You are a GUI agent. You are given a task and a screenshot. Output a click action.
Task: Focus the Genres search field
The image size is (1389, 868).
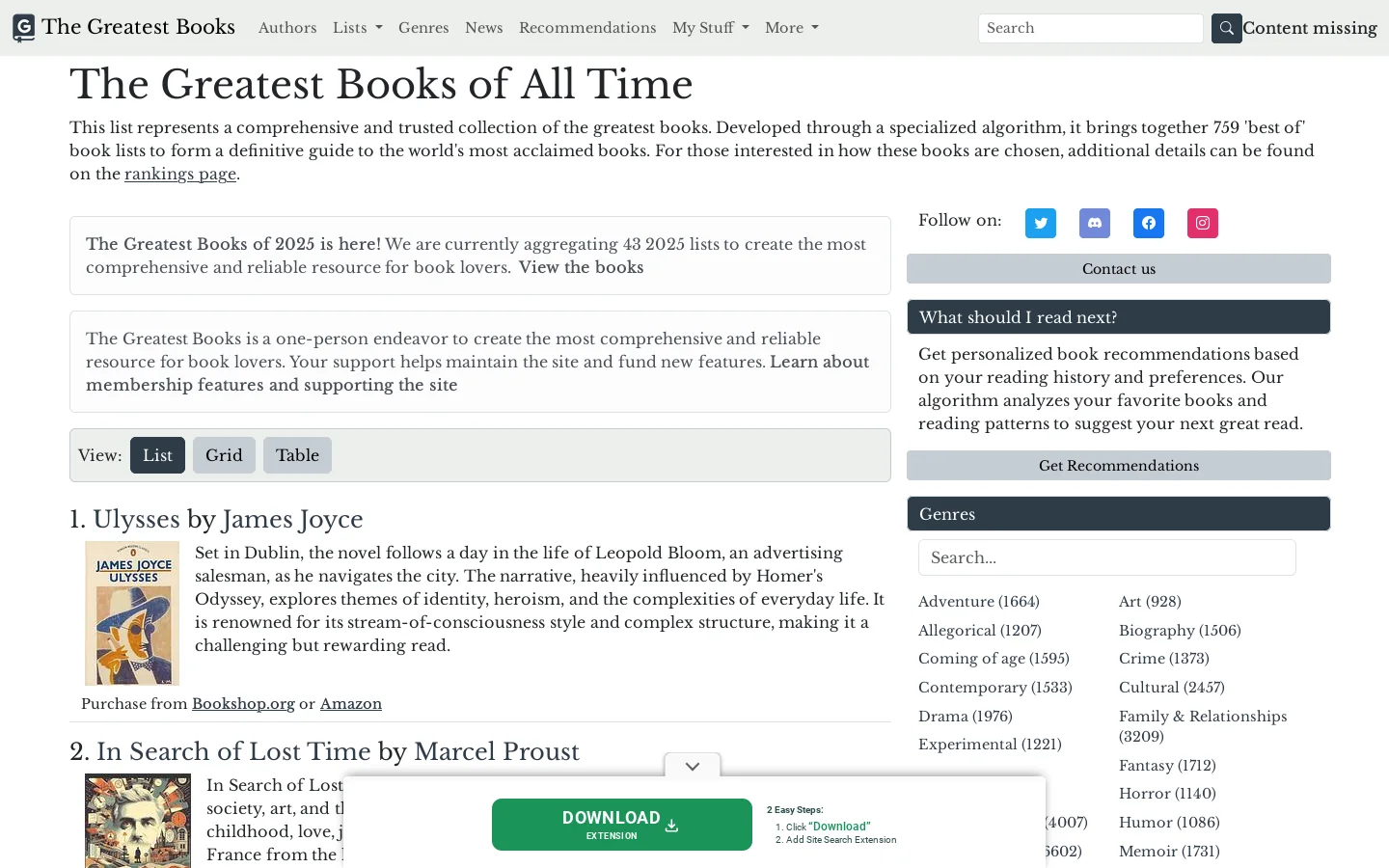click(x=1107, y=557)
